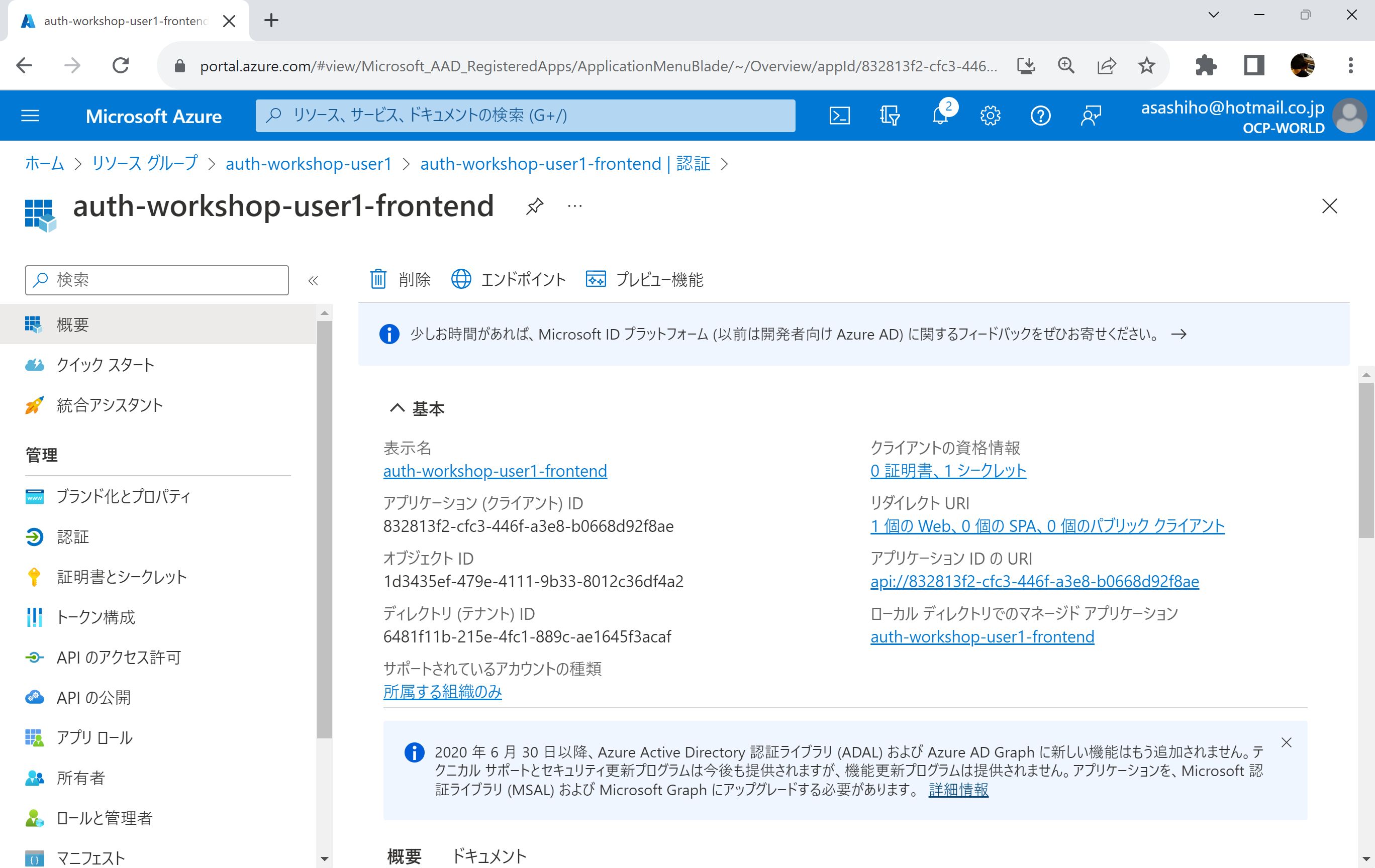Open the notifications bell icon
The image size is (1375, 868).
(939, 115)
